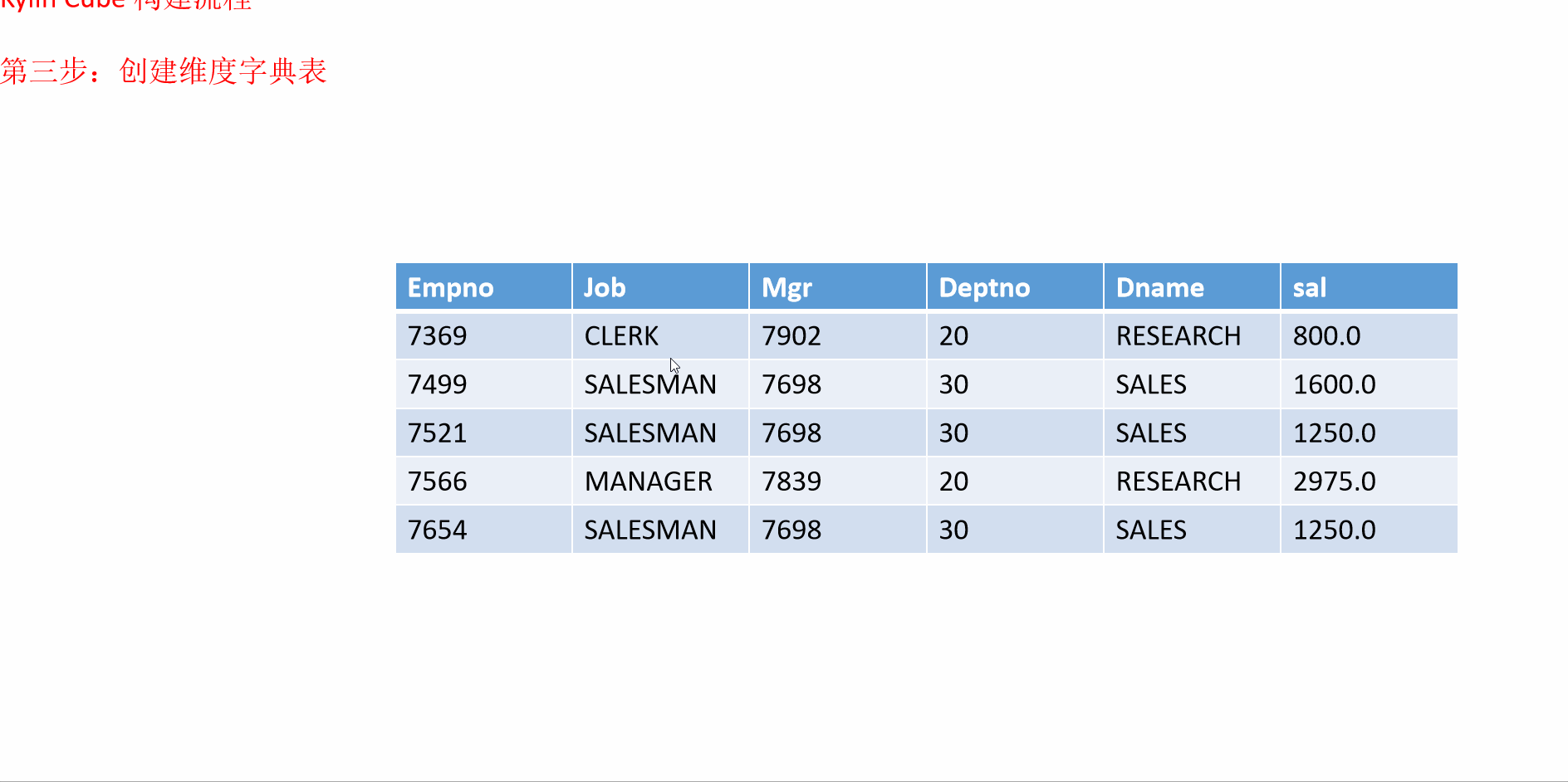Image resolution: width=1568 pixels, height=782 pixels.
Task: Click the sal column header
Action: pyautogui.click(x=1369, y=287)
